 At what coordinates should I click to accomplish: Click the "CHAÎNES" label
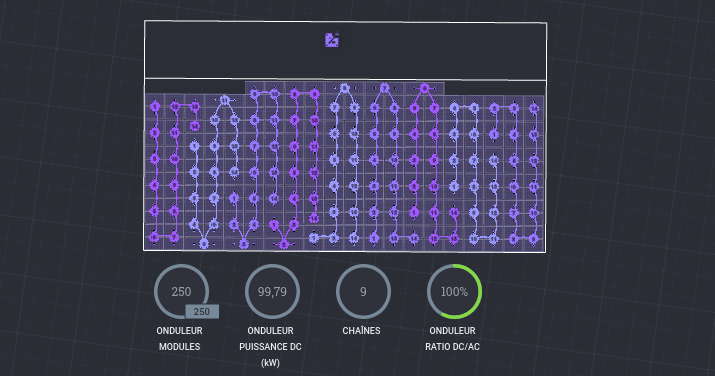[x=362, y=330]
